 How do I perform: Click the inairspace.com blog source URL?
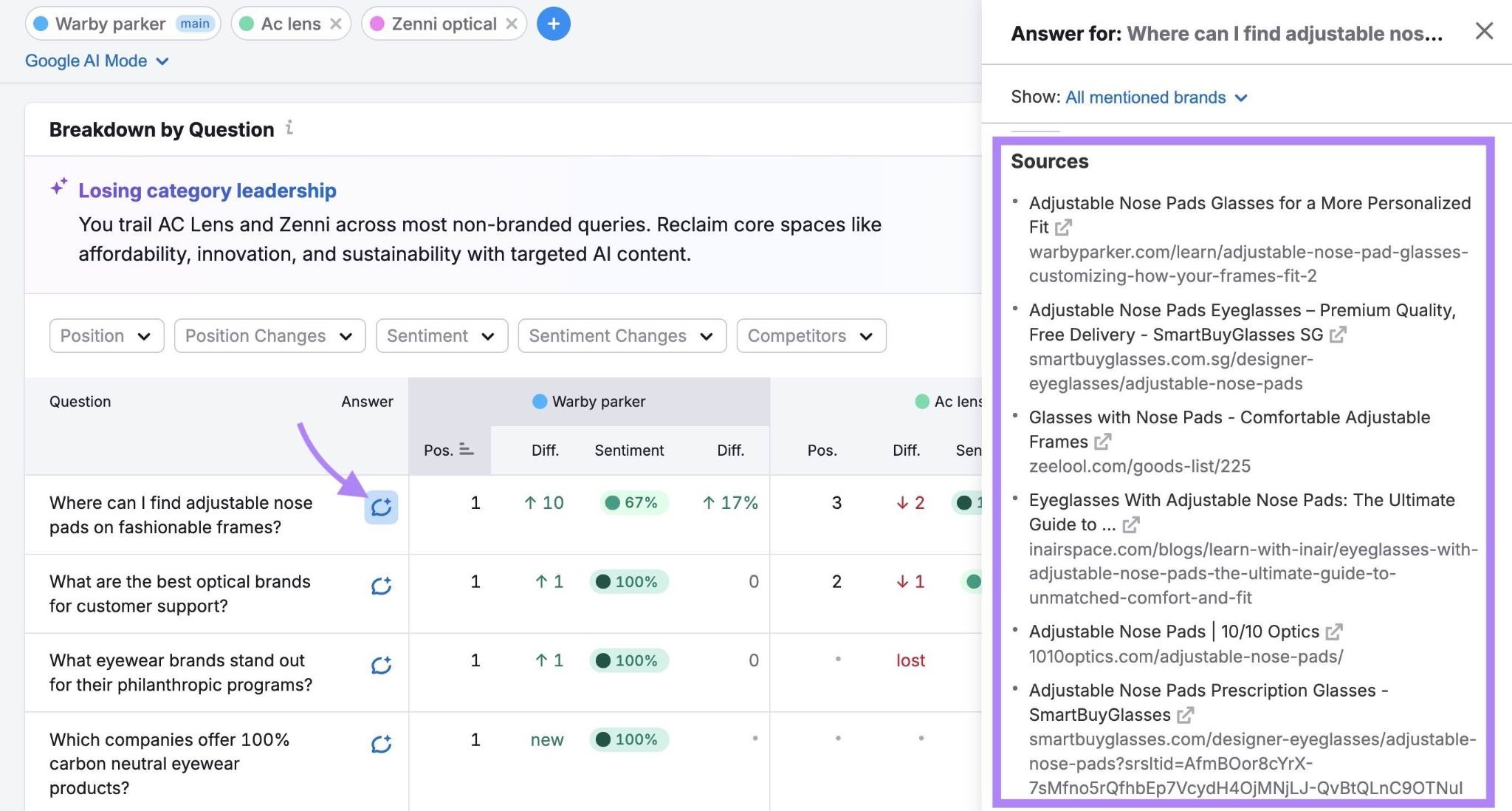(1254, 573)
